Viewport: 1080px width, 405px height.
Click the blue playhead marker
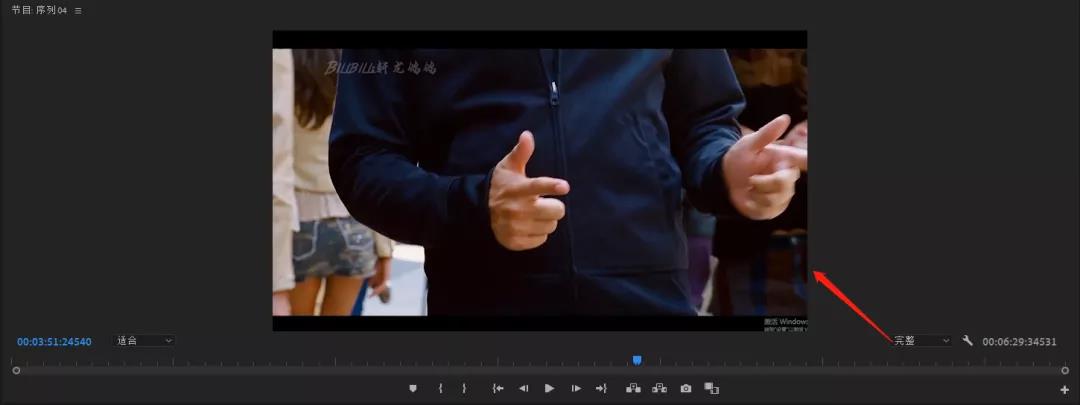tap(637, 360)
